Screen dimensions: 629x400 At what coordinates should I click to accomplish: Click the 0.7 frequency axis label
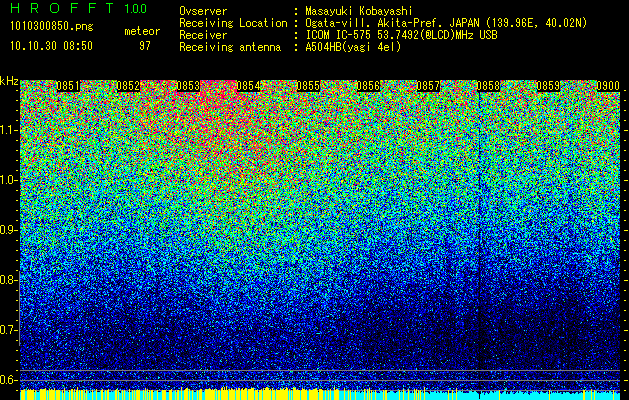[8, 330]
